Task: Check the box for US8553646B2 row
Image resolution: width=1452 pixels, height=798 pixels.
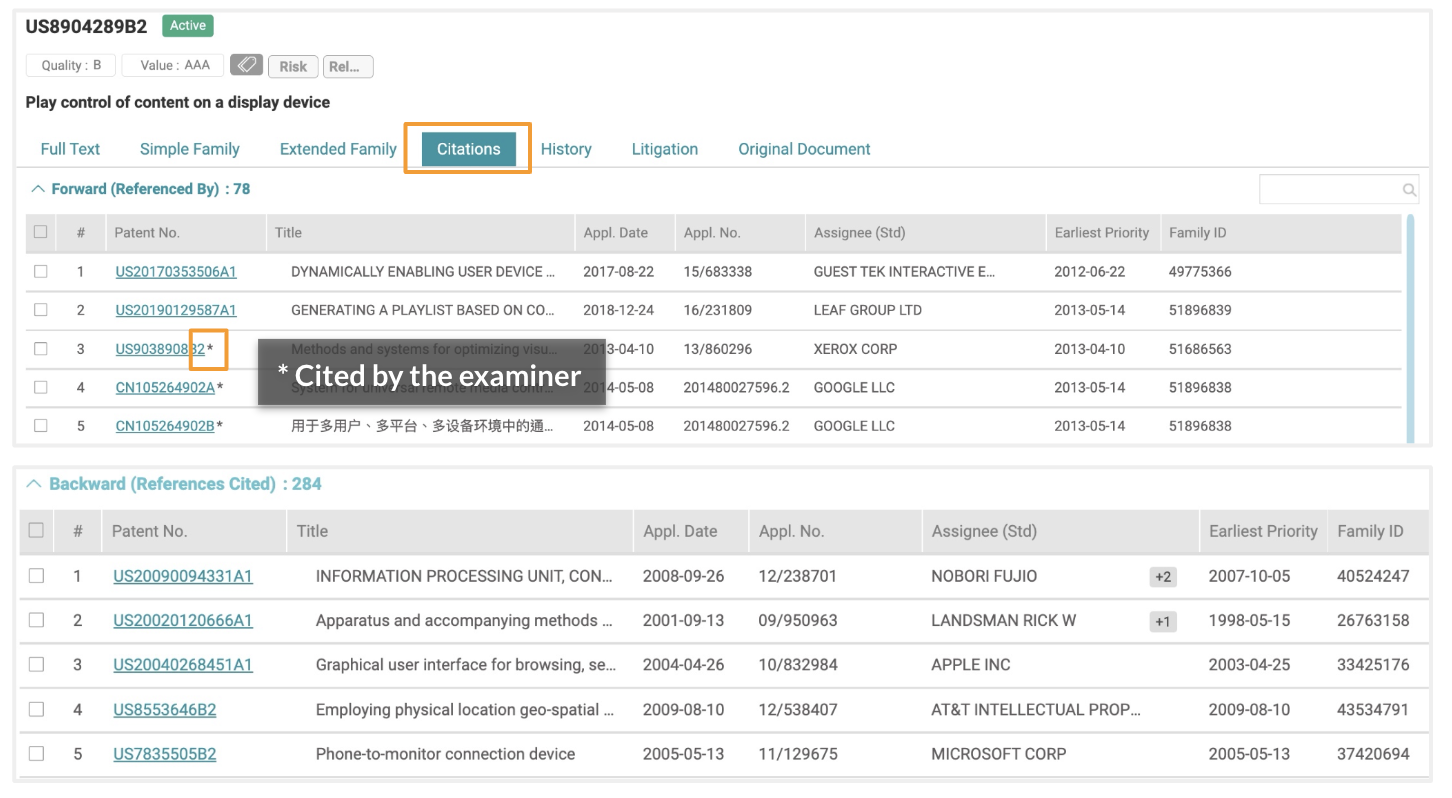Action: (x=36, y=709)
